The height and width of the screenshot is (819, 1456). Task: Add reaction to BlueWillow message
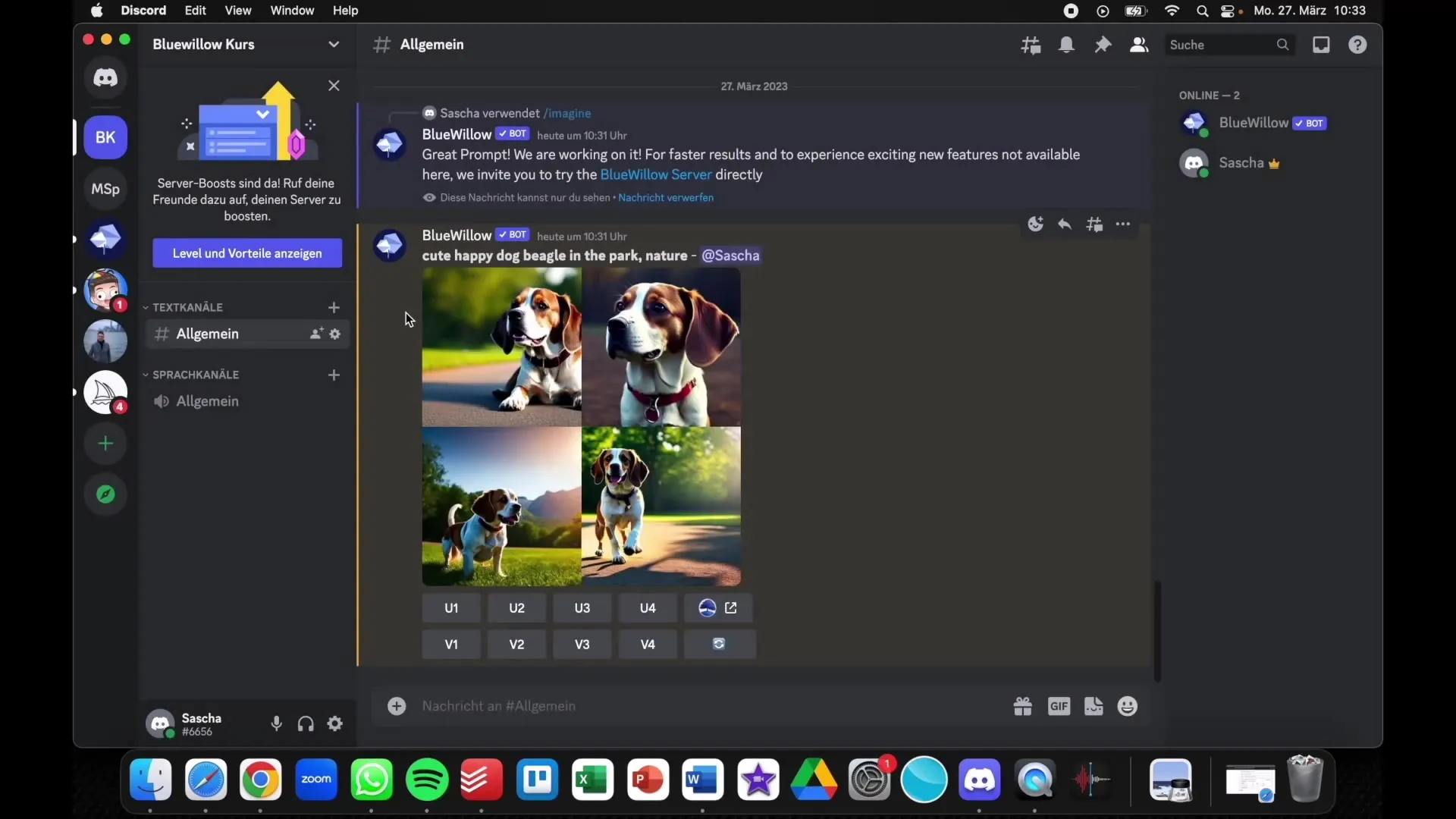tap(1036, 224)
